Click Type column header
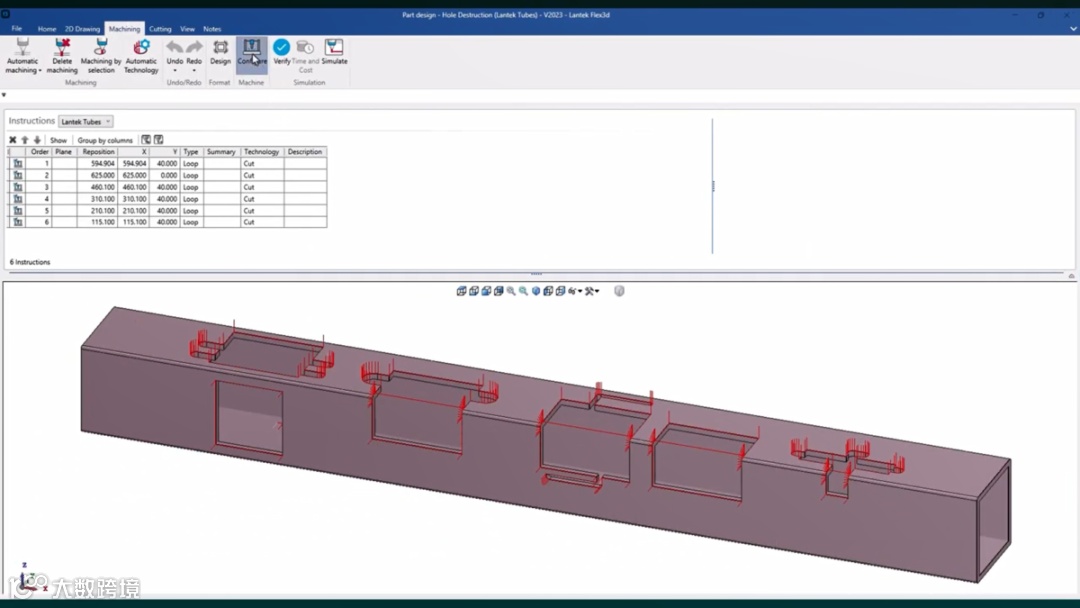 coord(191,152)
